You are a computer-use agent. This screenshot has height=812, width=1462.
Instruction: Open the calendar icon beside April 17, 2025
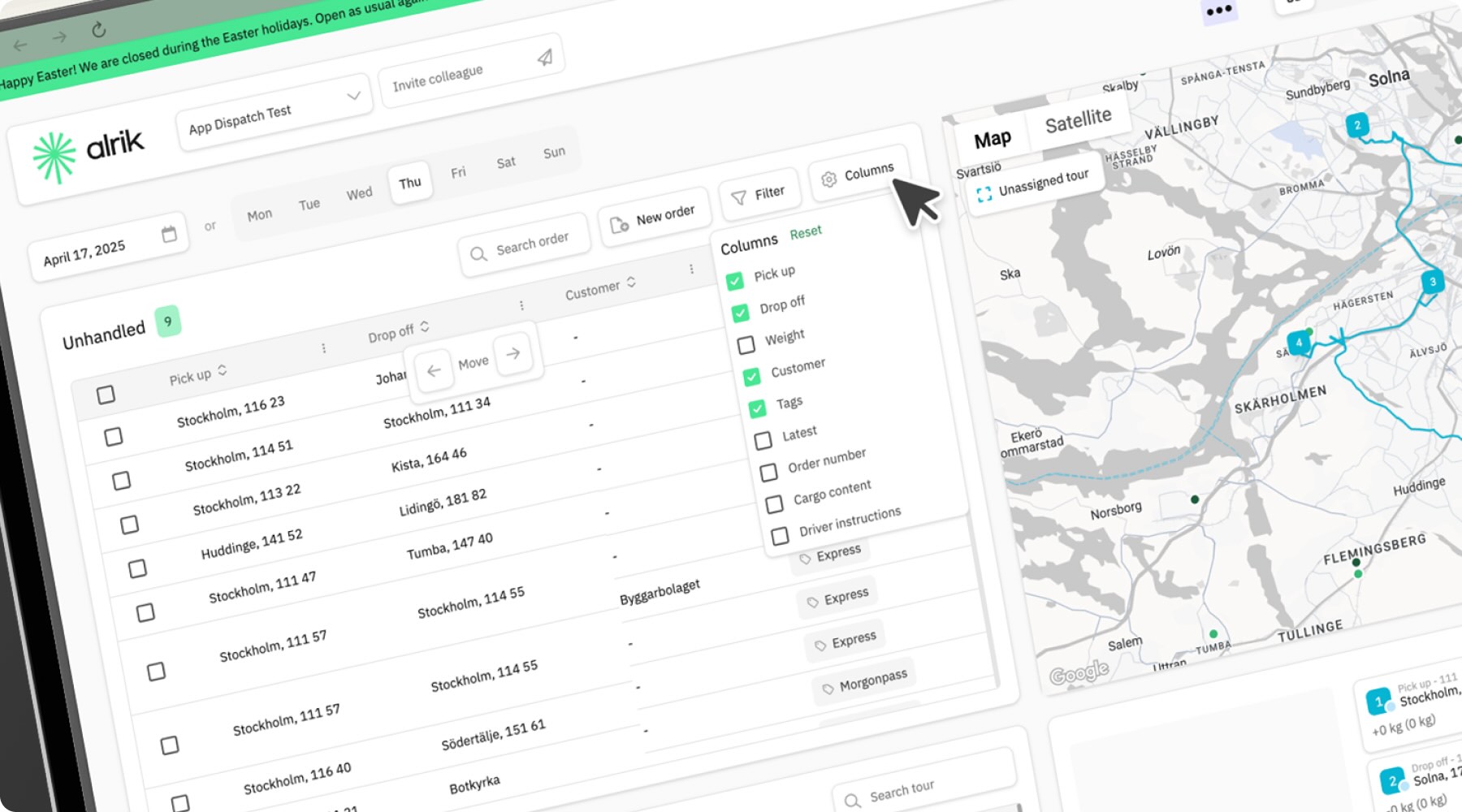click(169, 234)
